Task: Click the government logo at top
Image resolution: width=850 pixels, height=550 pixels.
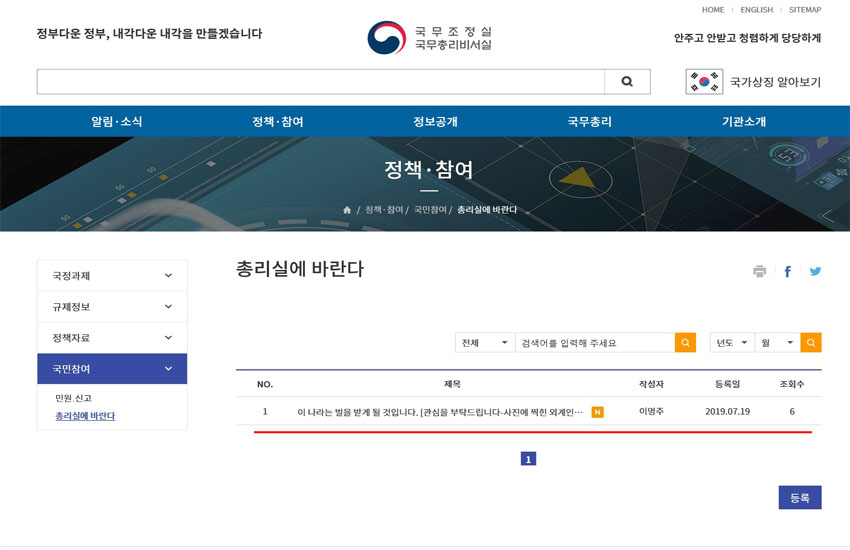Action: [x=429, y=38]
